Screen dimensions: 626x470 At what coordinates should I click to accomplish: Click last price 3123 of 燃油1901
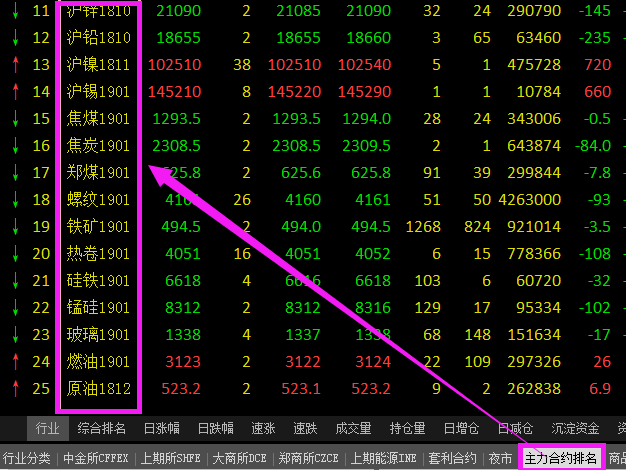[x=183, y=361]
